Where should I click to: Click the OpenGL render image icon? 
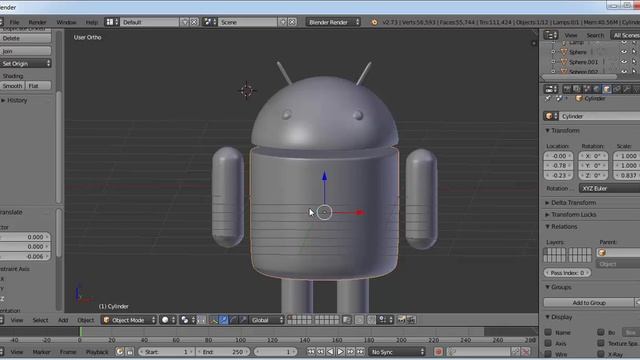coord(401,320)
